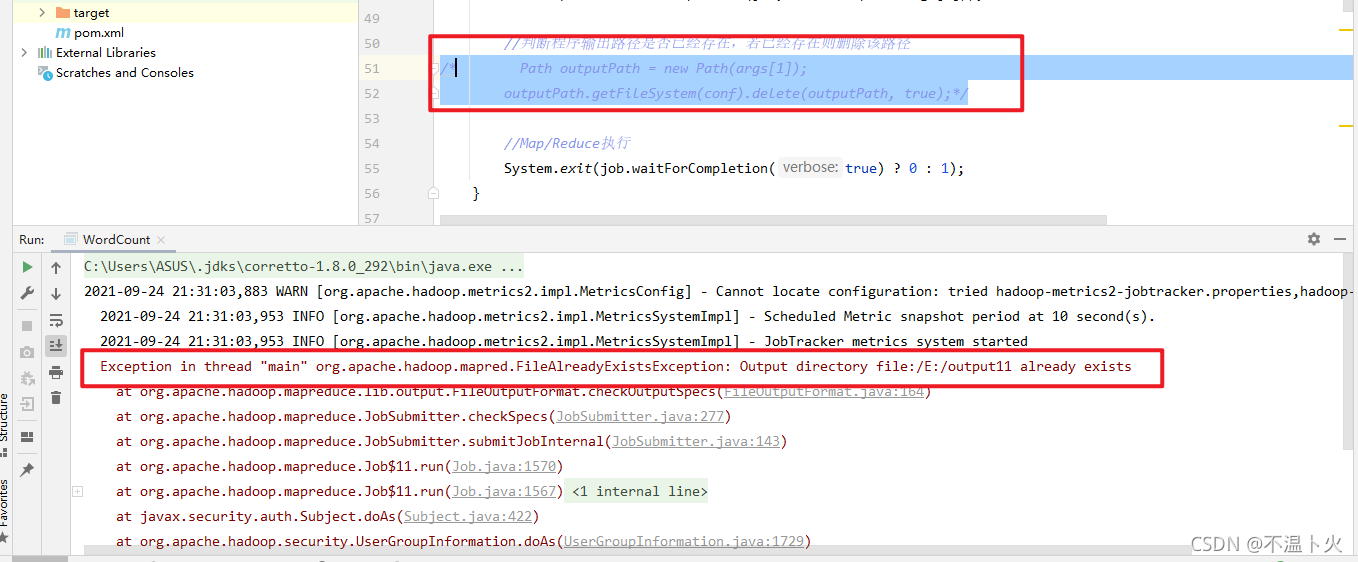Open run configuration wrench icon
The height and width of the screenshot is (562, 1358).
tap(27, 293)
